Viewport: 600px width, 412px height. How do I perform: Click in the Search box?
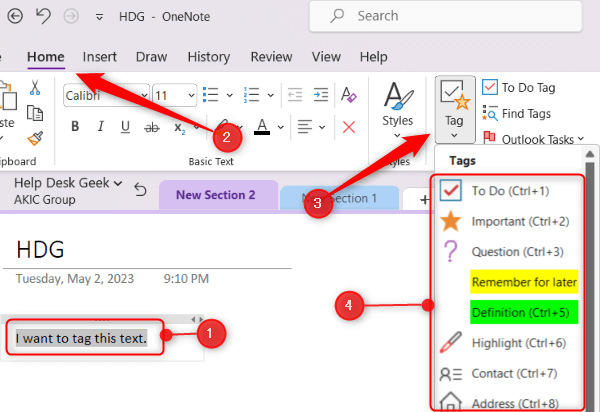(x=445, y=16)
